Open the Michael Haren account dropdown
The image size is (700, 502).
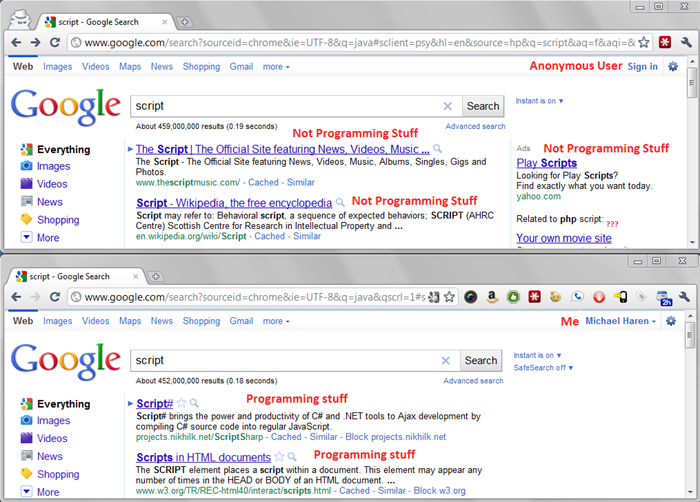point(621,321)
